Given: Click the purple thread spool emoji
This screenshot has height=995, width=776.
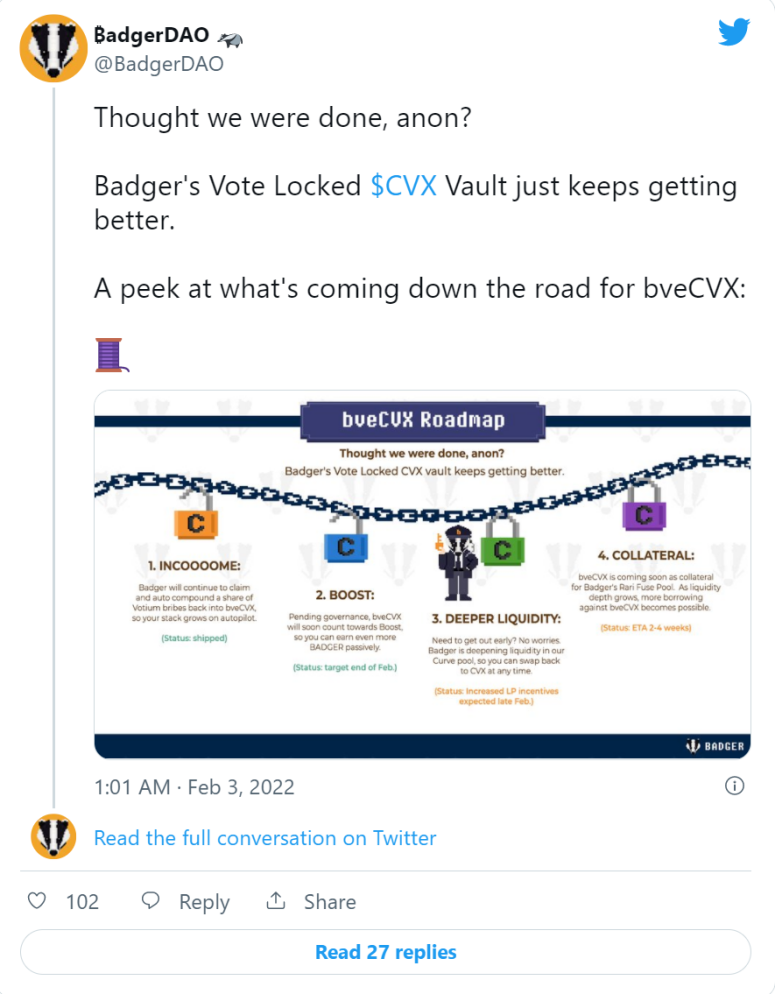Looking at the screenshot, I should pyautogui.click(x=111, y=355).
